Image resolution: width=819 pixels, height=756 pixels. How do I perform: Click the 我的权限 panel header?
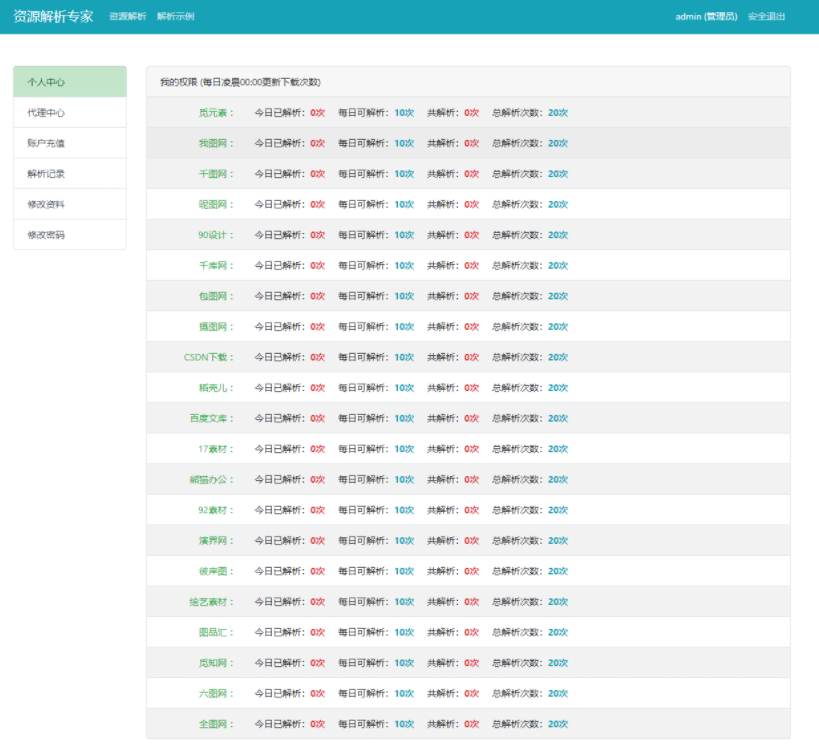(240, 82)
